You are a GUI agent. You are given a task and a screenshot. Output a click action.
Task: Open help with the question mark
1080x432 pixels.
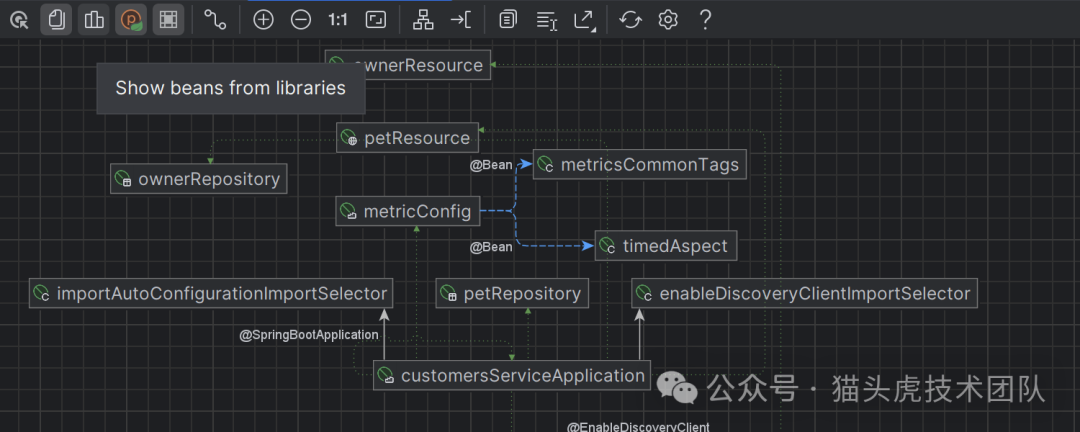[x=706, y=19]
